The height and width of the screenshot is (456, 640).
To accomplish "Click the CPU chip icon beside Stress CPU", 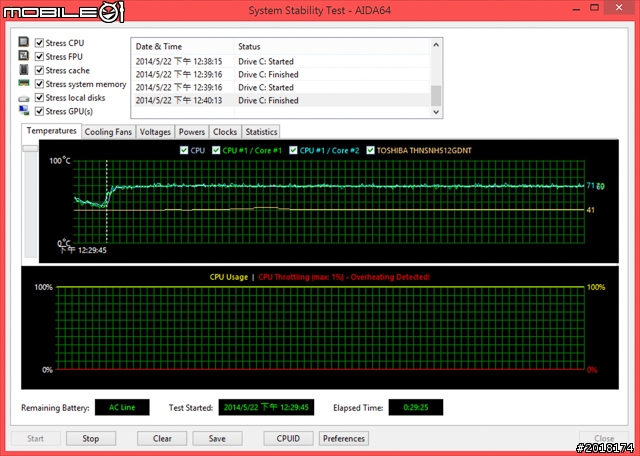I will click(24, 42).
